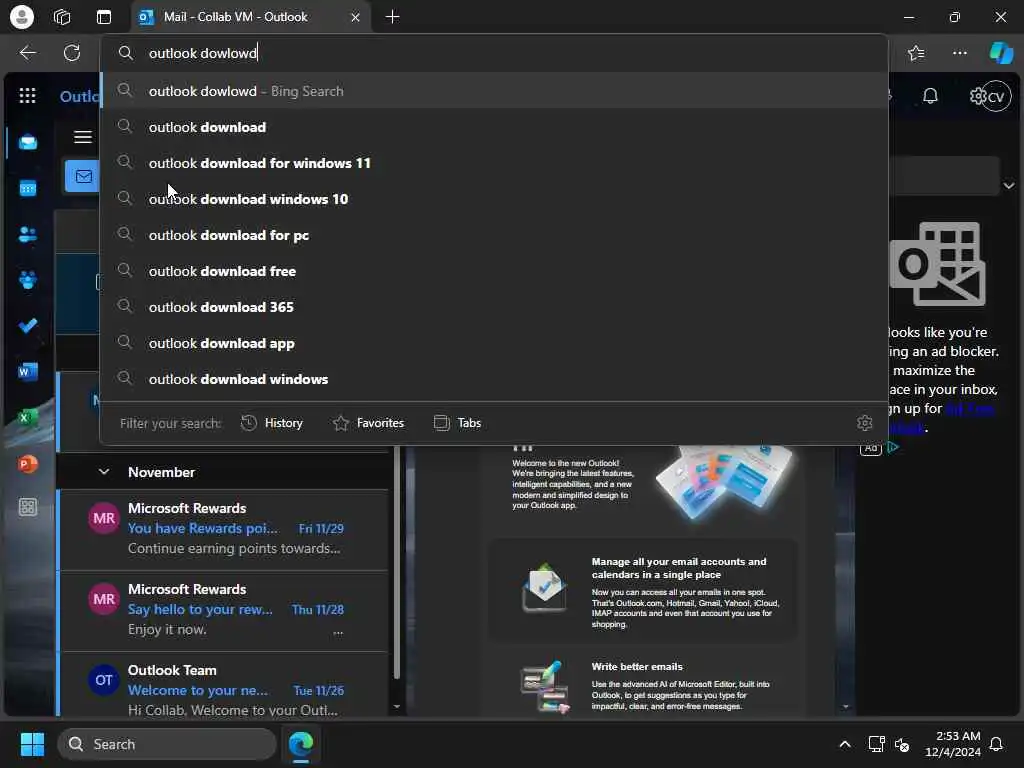Screen dimensions: 1024x768
Task: Click the taskbar Search box
Action: tap(167, 744)
